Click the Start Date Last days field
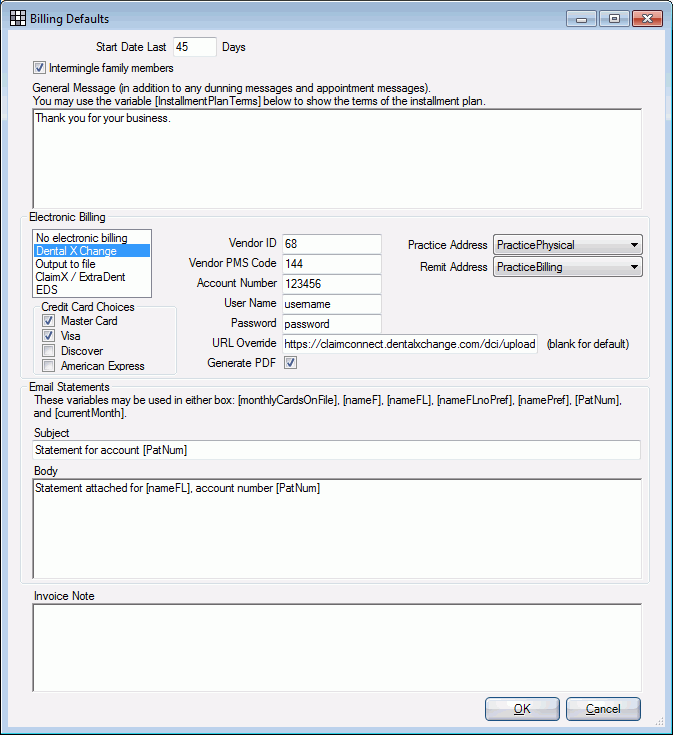Image resolution: width=673 pixels, height=735 pixels. (x=194, y=47)
